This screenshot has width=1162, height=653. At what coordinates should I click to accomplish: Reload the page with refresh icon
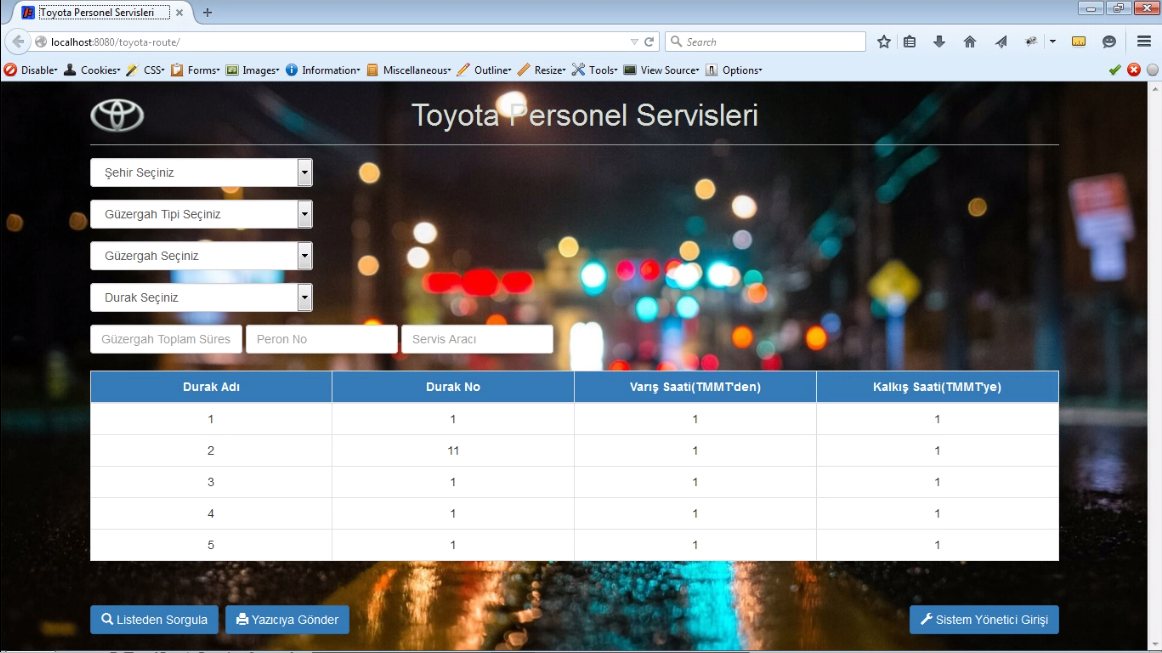point(649,42)
